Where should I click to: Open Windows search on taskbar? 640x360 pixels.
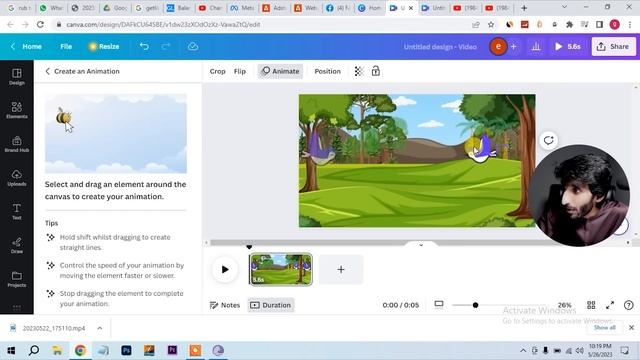coord(34,350)
